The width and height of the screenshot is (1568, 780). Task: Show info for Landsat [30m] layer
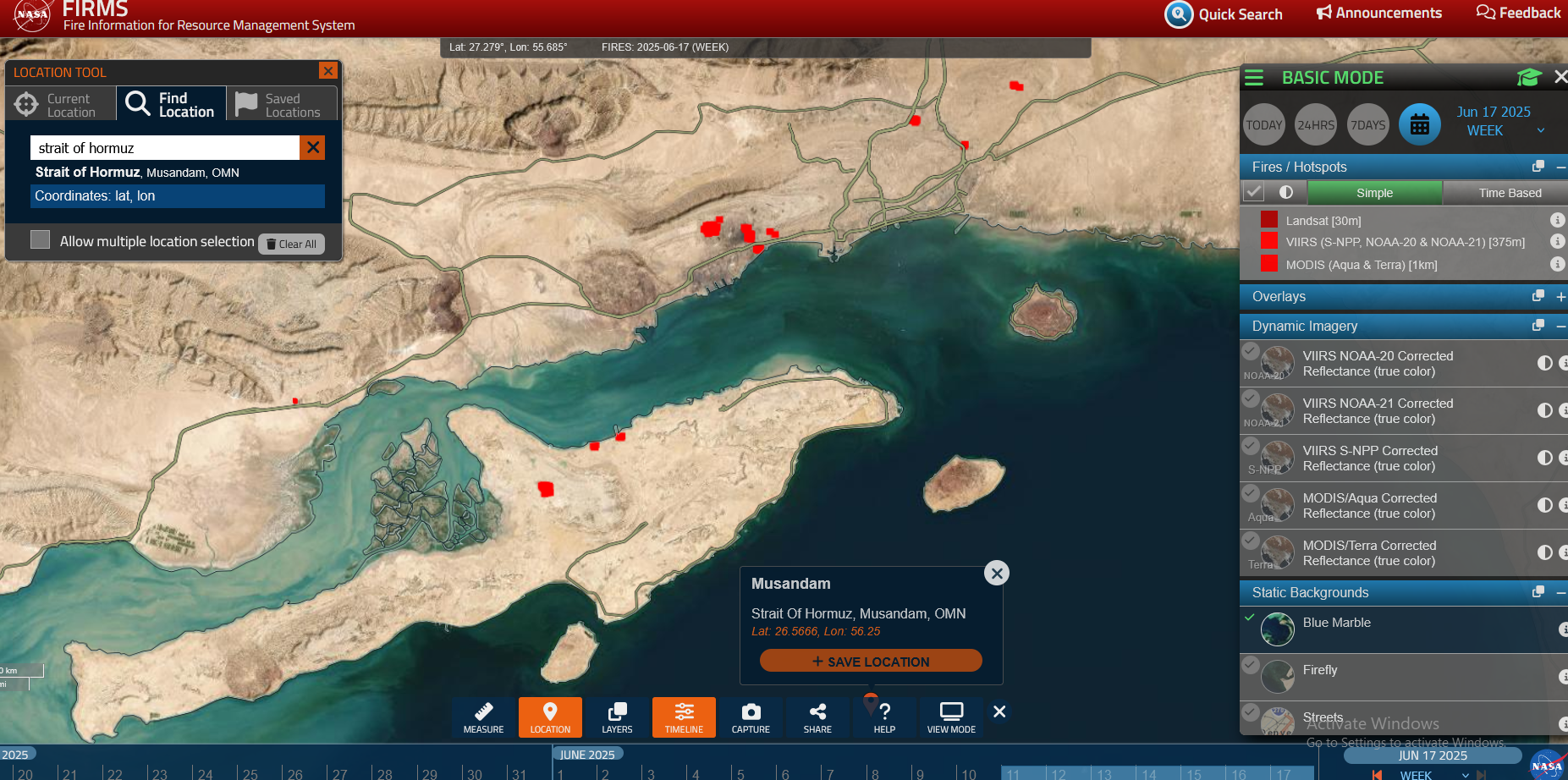(x=1557, y=220)
